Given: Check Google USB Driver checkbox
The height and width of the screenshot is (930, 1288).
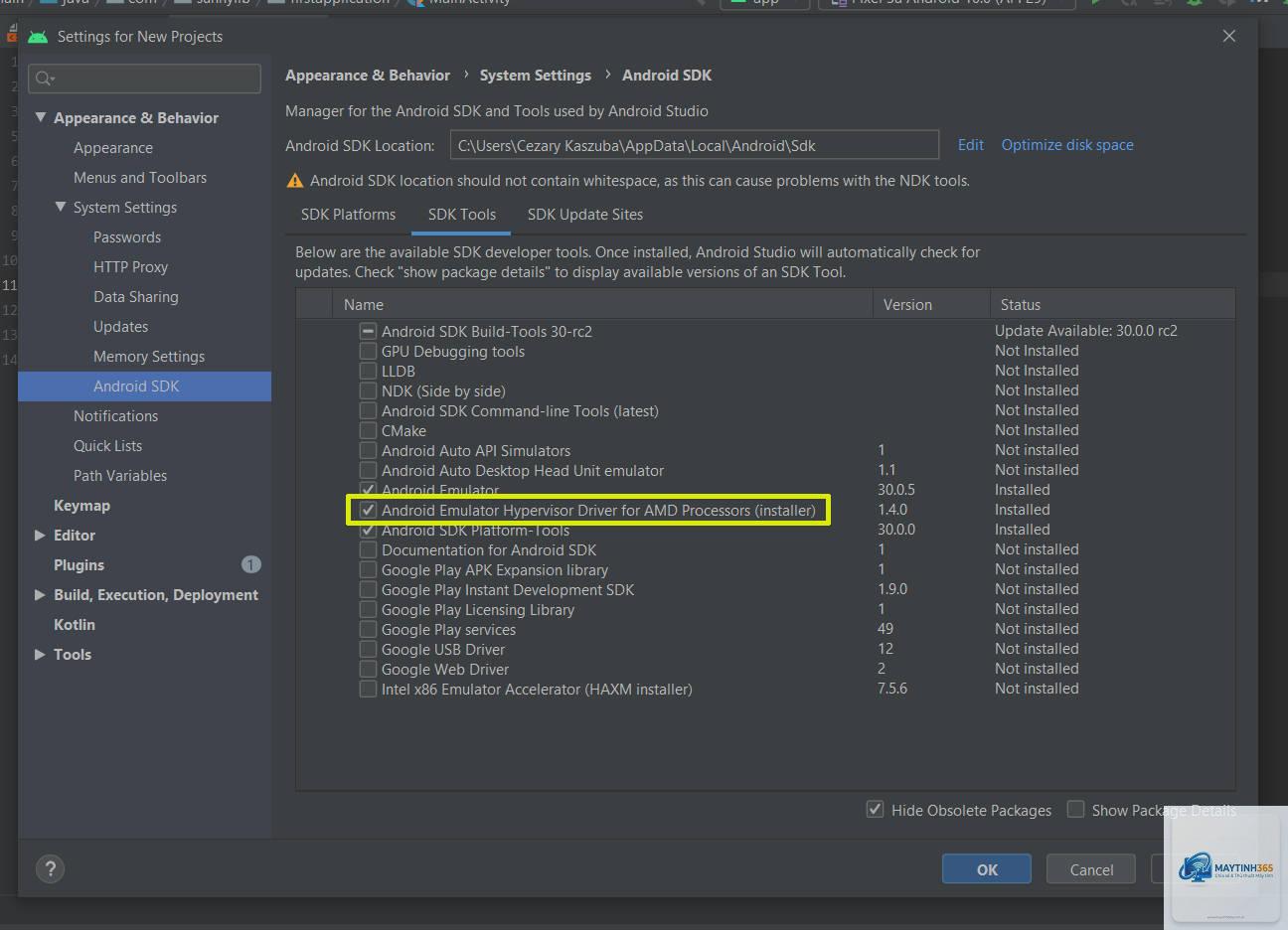Looking at the screenshot, I should [x=368, y=649].
